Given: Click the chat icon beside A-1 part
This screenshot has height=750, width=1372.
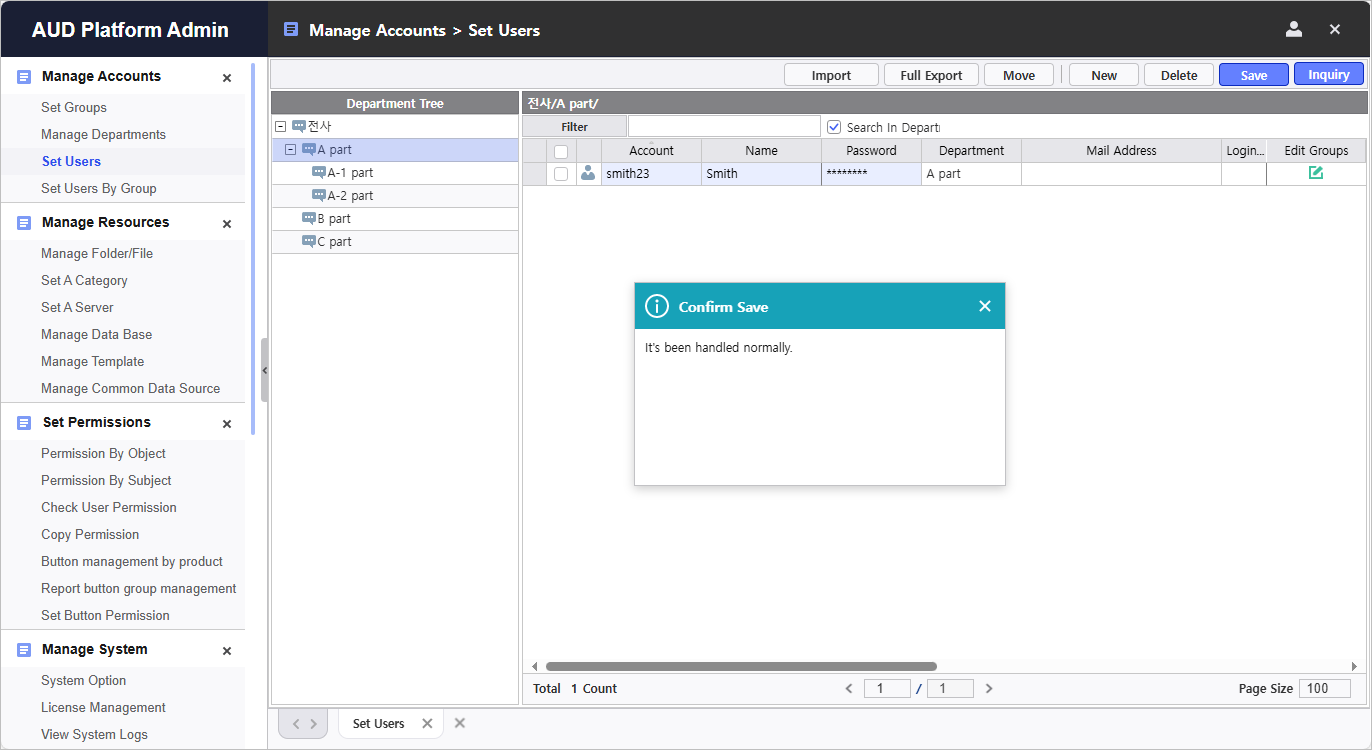Looking at the screenshot, I should tap(319, 172).
